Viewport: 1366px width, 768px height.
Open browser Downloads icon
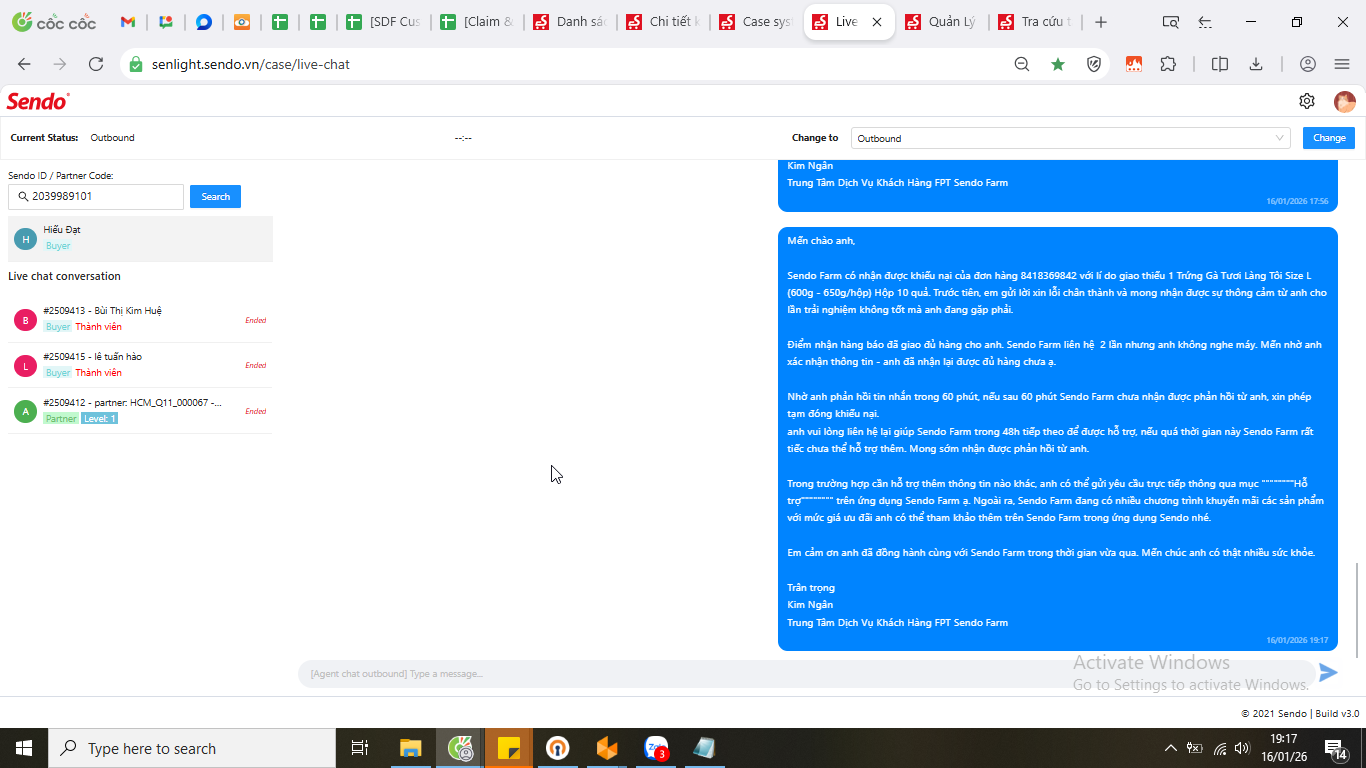pos(1256,64)
